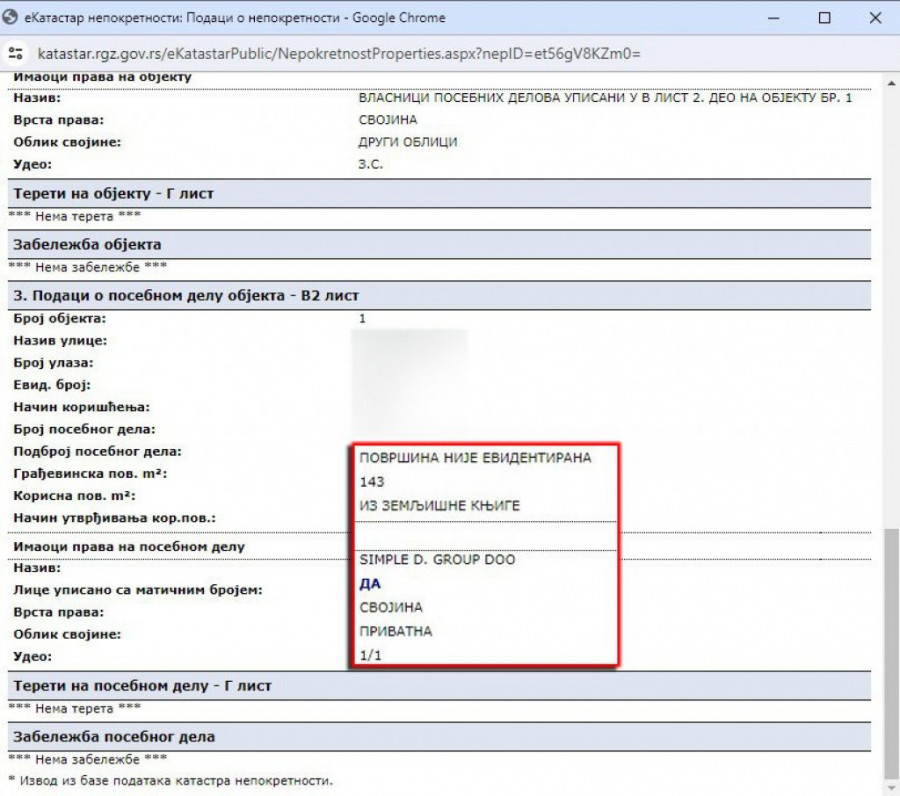Click the SIMPLE D. GROUP DOO owner name
Viewport: 900px width, 796px height.
point(437,560)
